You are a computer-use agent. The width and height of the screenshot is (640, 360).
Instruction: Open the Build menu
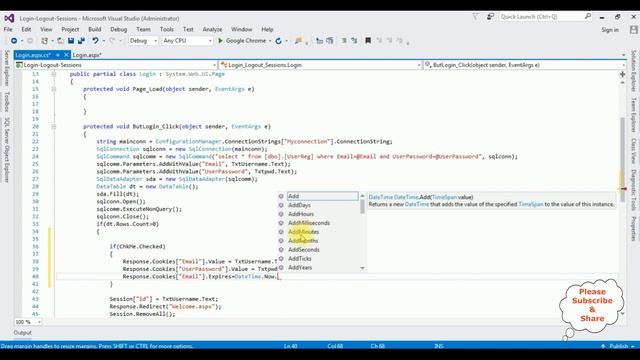pyautogui.click(x=94, y=29)
